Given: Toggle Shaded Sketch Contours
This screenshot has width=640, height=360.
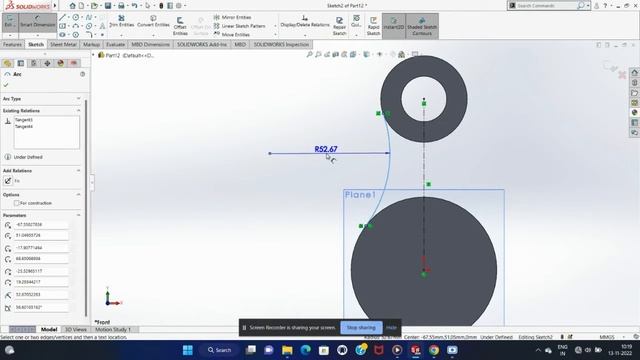Looking at the screenshot, I should [x=422, y=26].
